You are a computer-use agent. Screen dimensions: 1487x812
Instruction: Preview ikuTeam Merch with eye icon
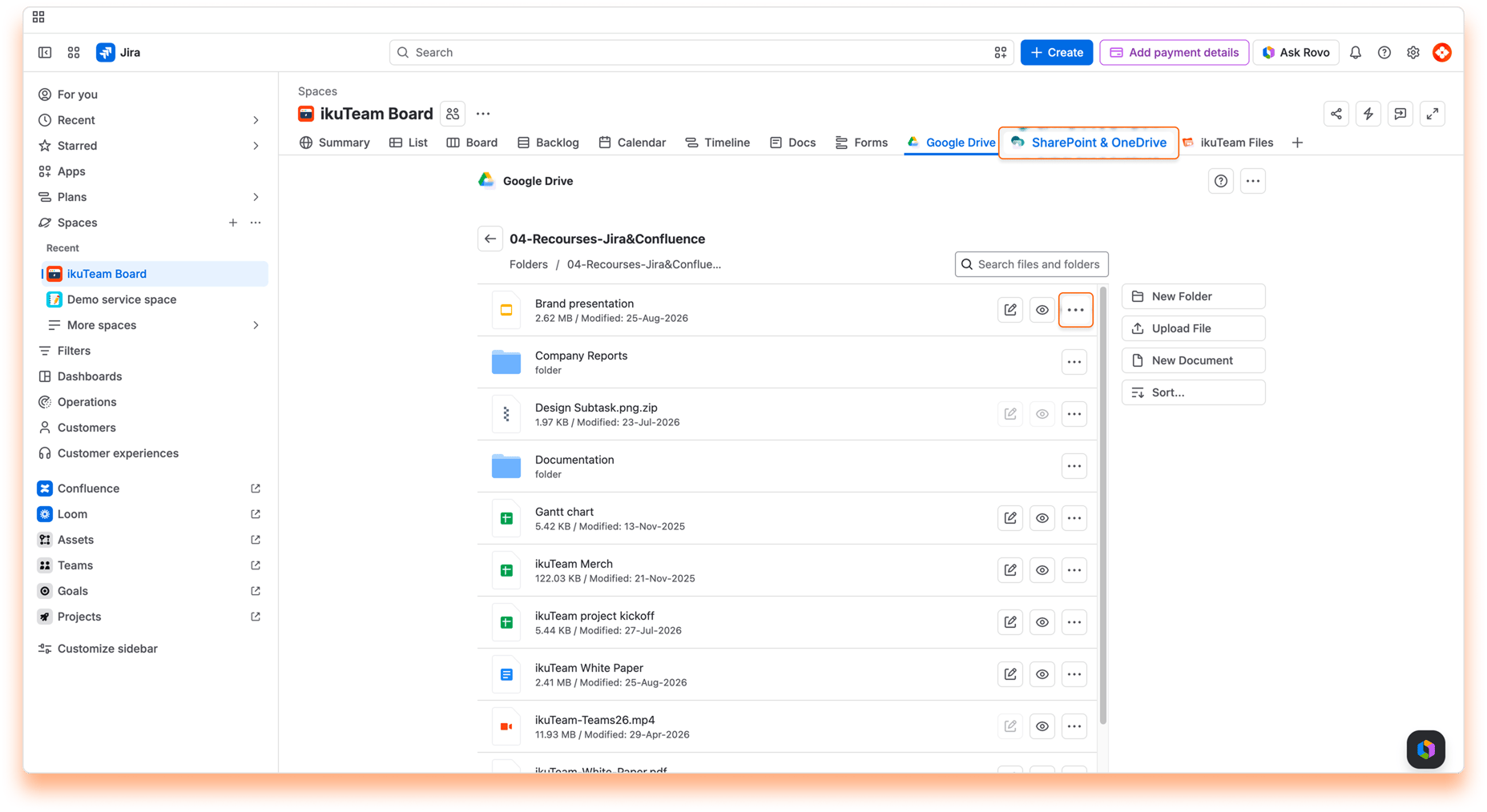(1042, 570)
